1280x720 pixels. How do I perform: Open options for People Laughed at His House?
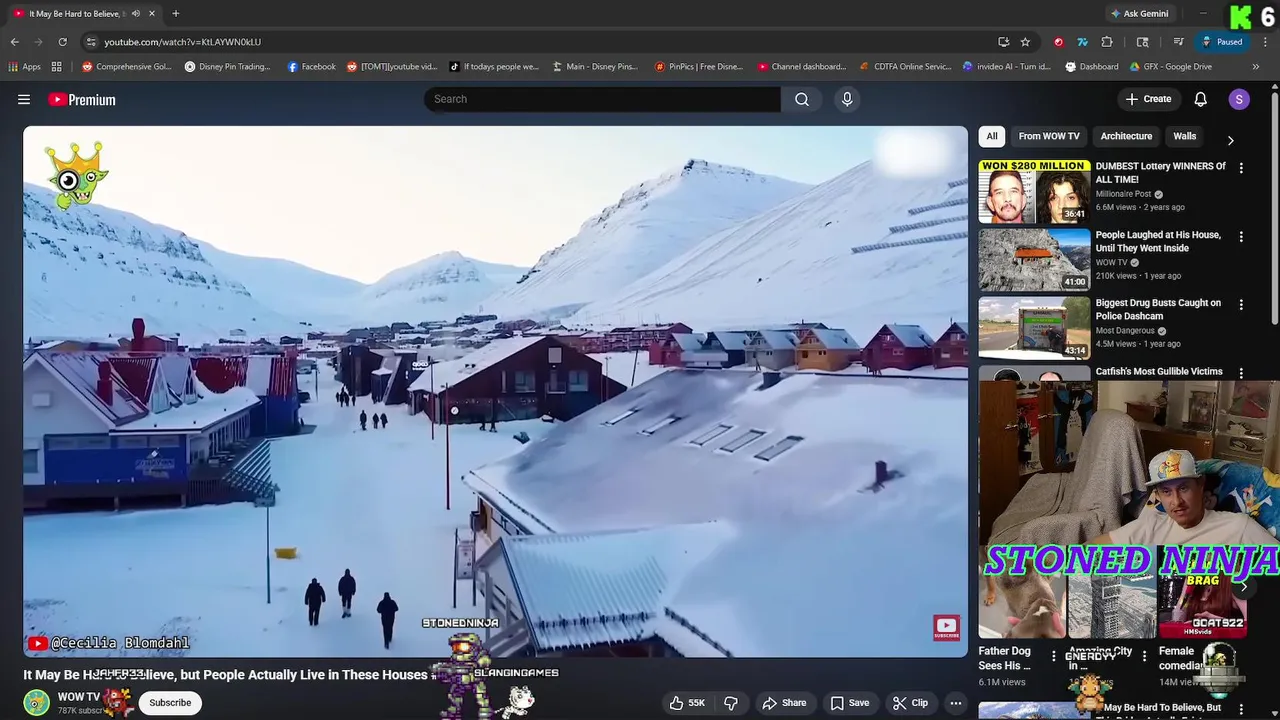pos(1241,237)
